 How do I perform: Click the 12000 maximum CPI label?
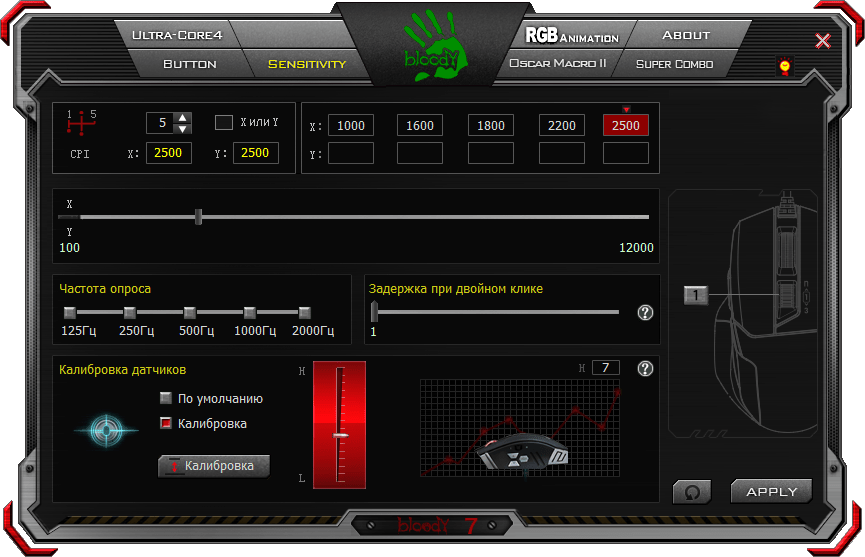click(636, 248)
